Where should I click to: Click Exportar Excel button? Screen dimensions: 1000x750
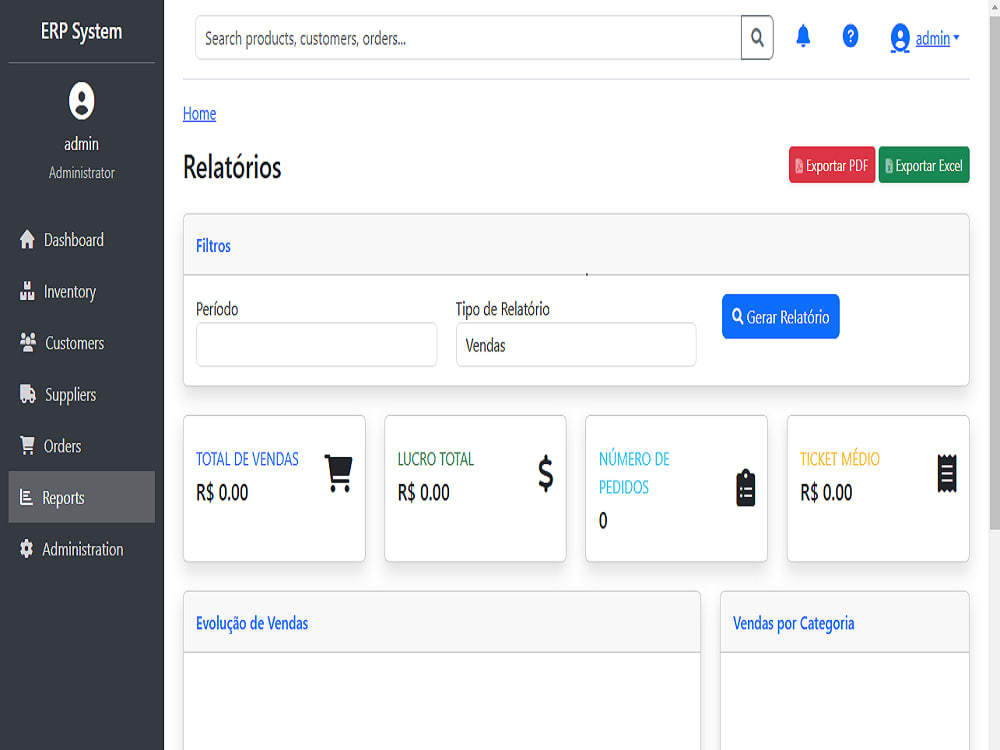coord(923,165)
